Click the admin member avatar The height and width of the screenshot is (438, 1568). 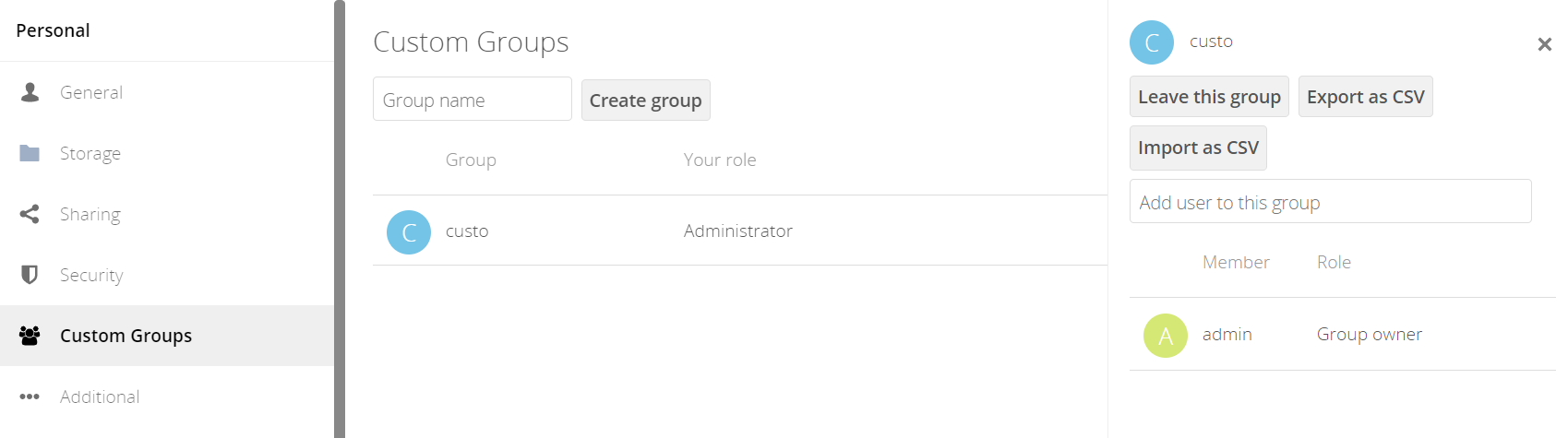click(x=1166, y=336)
